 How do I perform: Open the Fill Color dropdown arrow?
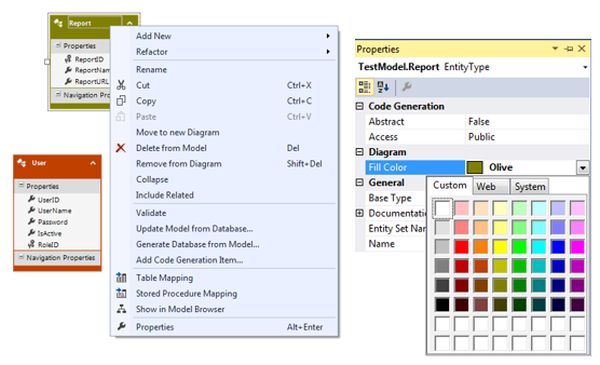(583, 168)
